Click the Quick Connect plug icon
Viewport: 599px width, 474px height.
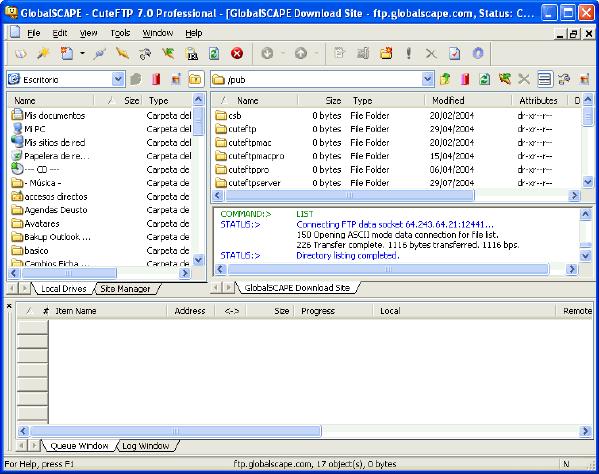click(99, 54)
